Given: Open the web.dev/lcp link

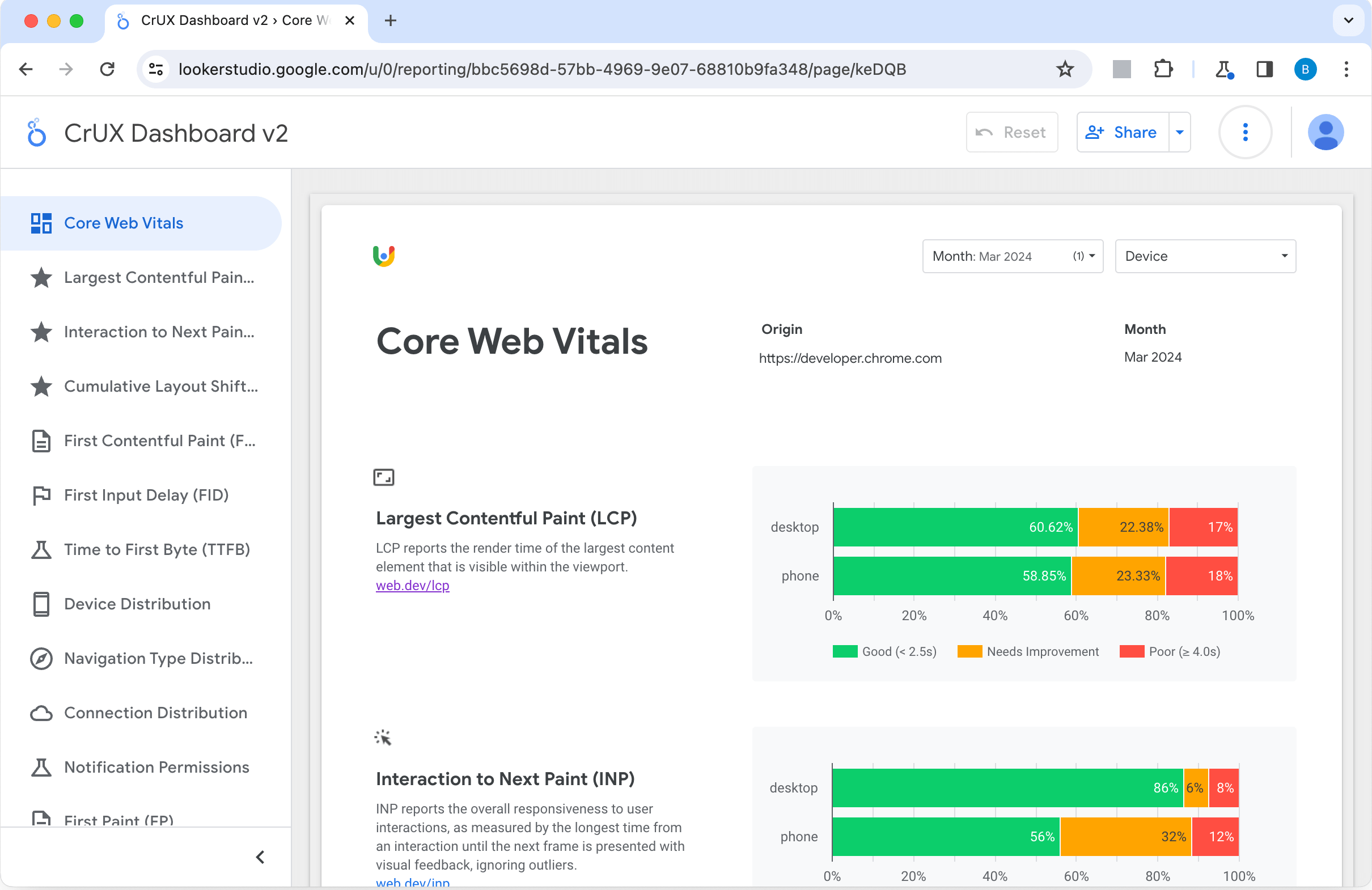Looking at the screenshot, I should pos(412,586).
